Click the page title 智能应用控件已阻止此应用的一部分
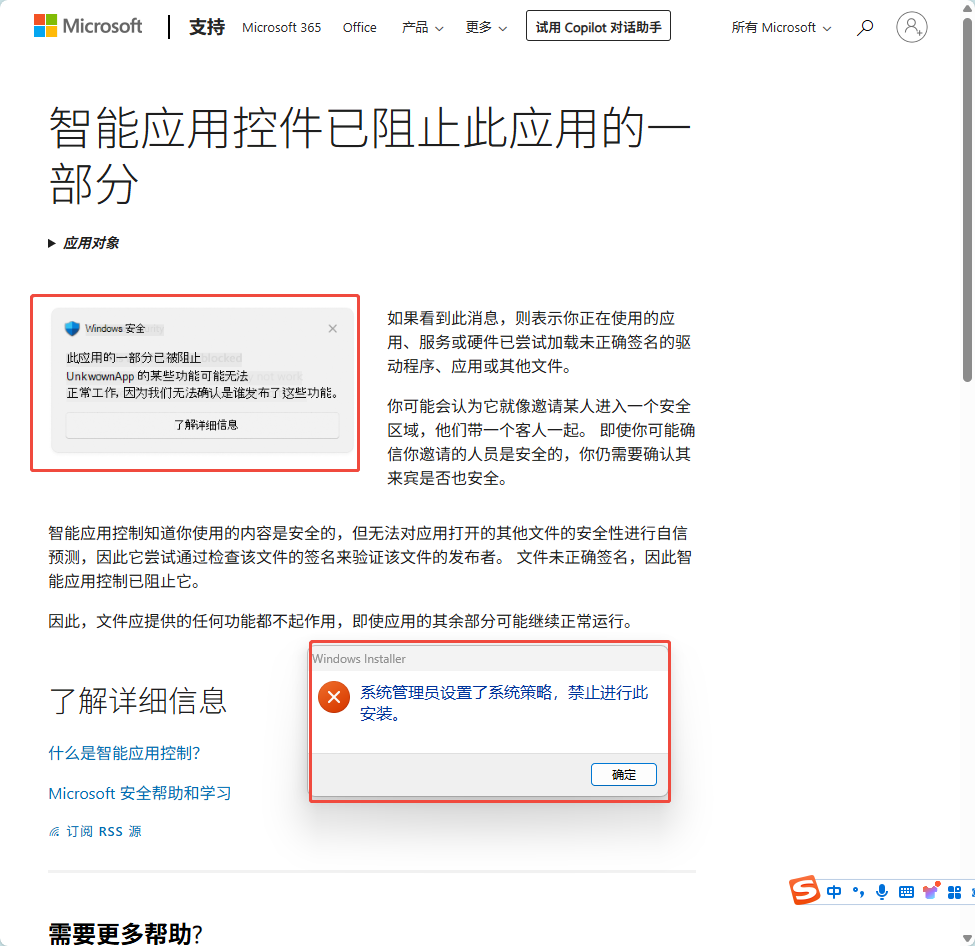The image size is (975, 946). click(369, 155)
